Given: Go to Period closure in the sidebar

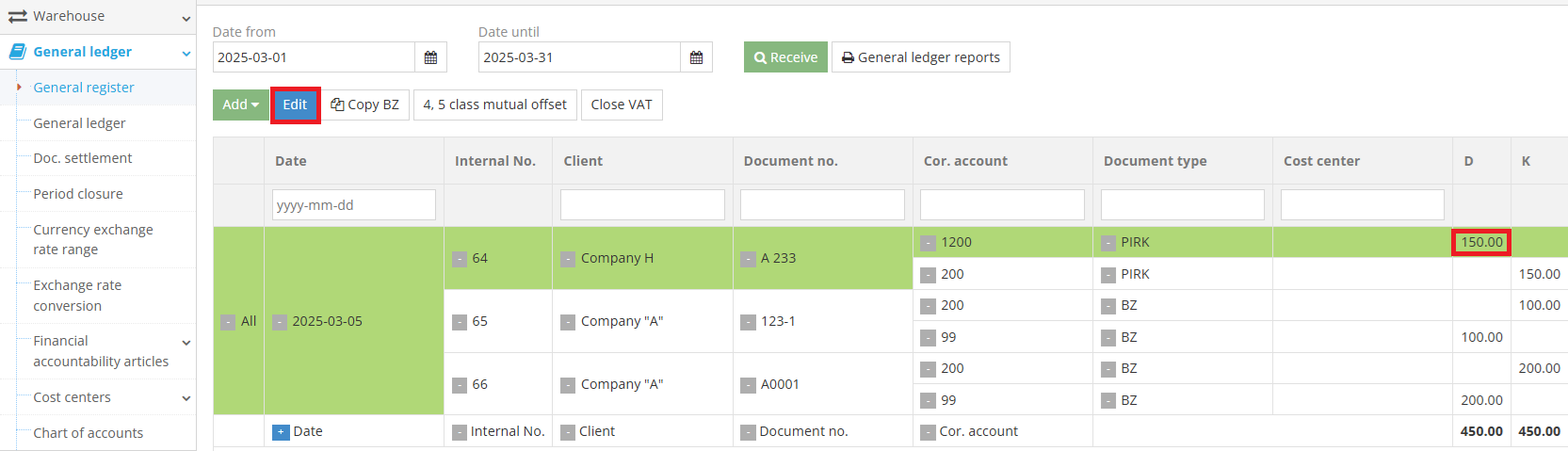Looking at the screenshot, I should click(78, 194).
